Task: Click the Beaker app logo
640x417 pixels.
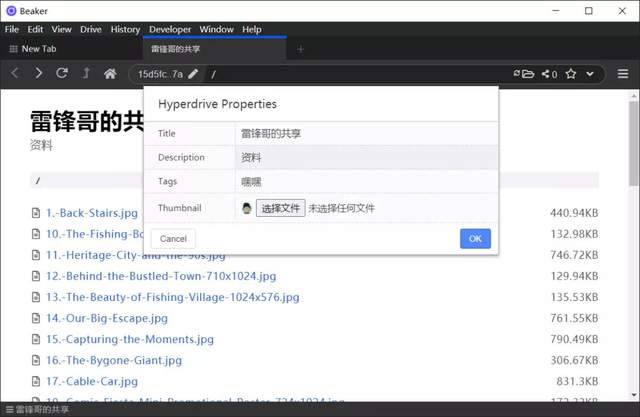Action: click(11, 11)
